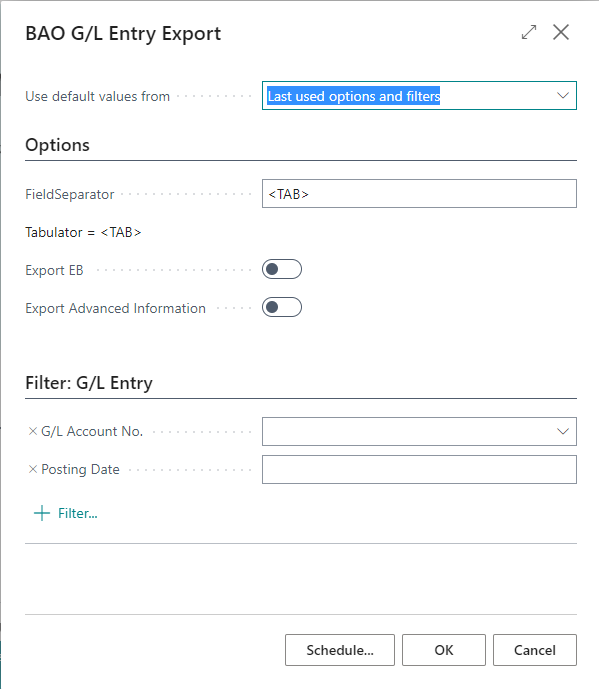Open the Schedule... options
599x689 pixels.
340,650
